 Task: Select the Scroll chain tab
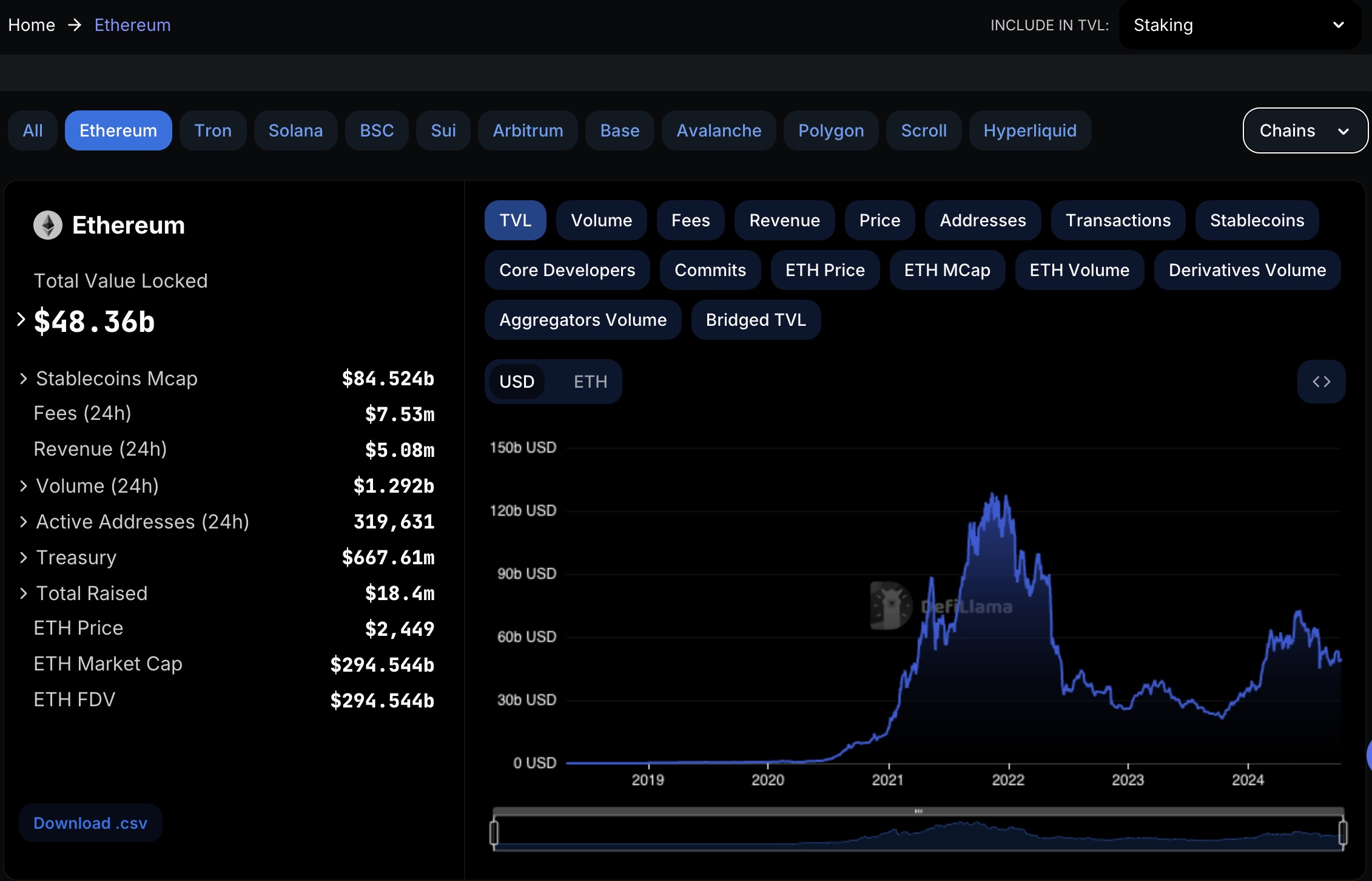tap(924, 130)
